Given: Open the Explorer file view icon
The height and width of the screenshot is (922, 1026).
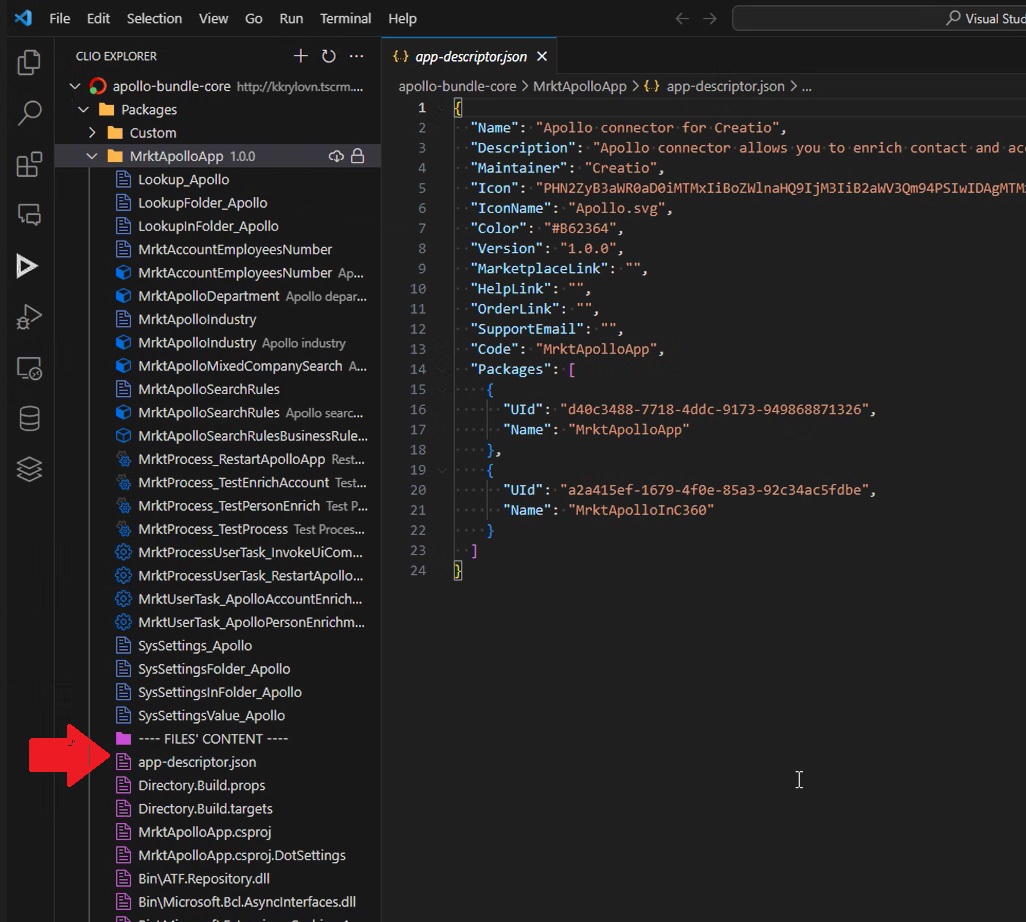Looking at the screenshot, I should click(28, 62).
